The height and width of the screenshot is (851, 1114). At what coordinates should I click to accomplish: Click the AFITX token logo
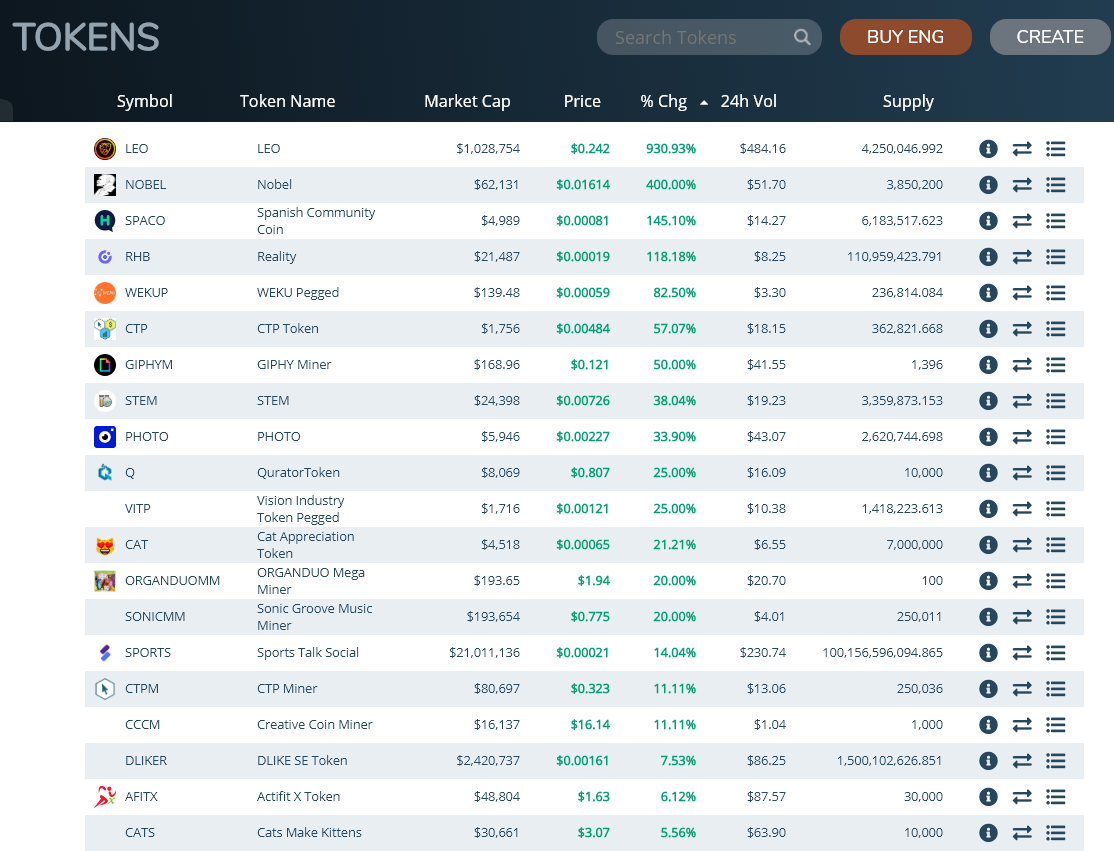pyautogui.click(x=105, y=796)
